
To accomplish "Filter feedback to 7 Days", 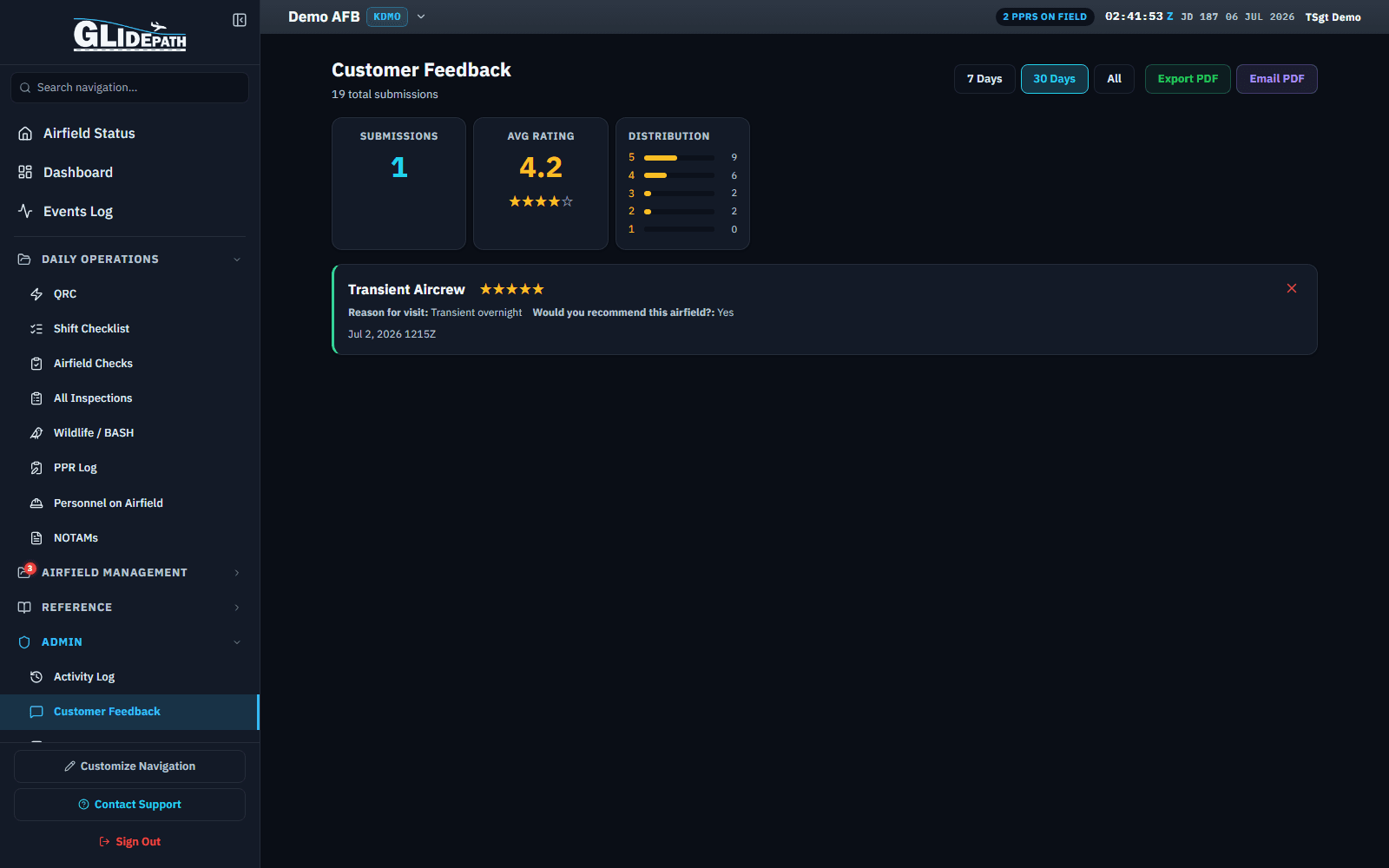I will pyautogui.click(x=984, y=79).
